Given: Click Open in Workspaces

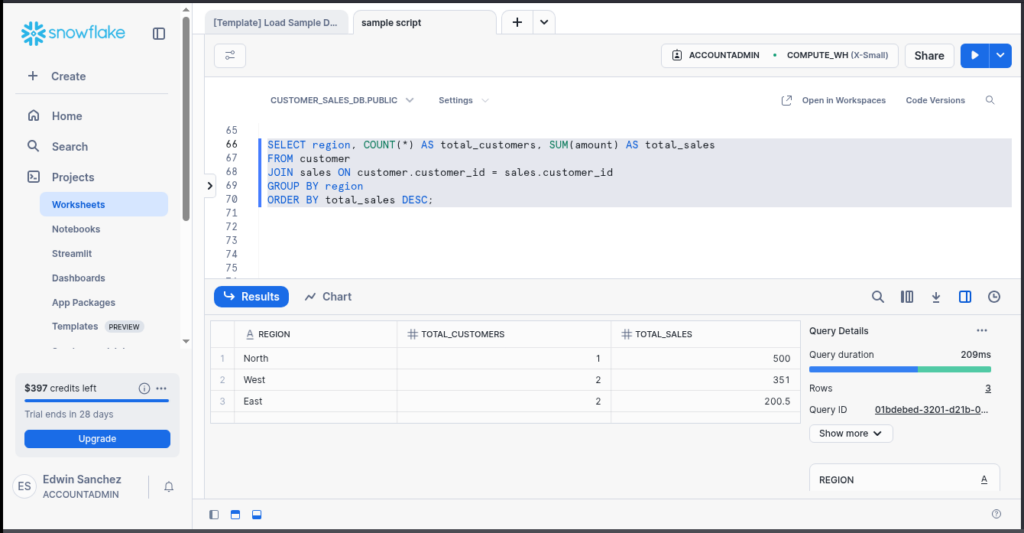Looking at the screenshot, I should tap(833, 101).
